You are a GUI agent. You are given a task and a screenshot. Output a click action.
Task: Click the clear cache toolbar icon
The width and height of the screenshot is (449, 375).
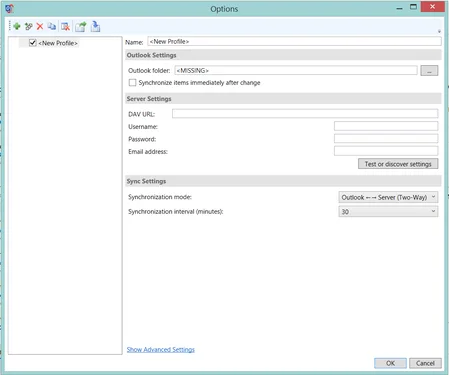click(x=66, y=26)
